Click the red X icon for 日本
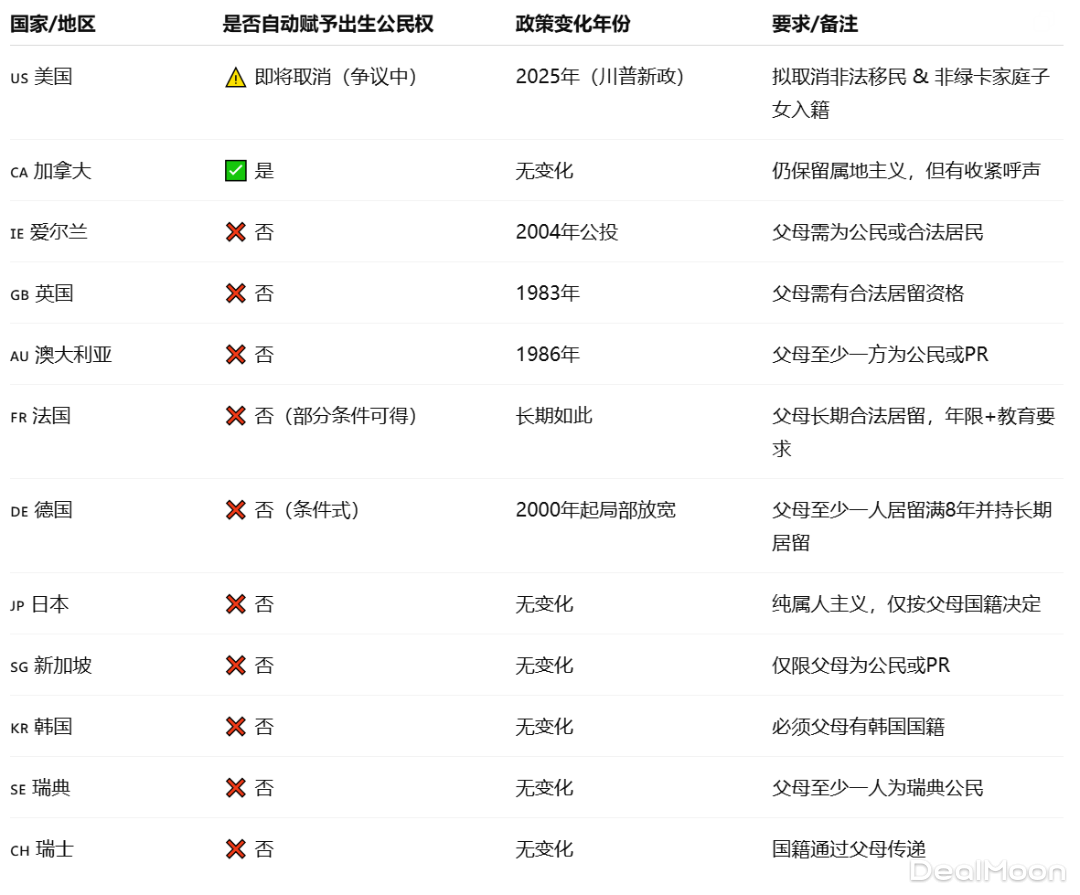1080x895 pixels. click(236, 604)
